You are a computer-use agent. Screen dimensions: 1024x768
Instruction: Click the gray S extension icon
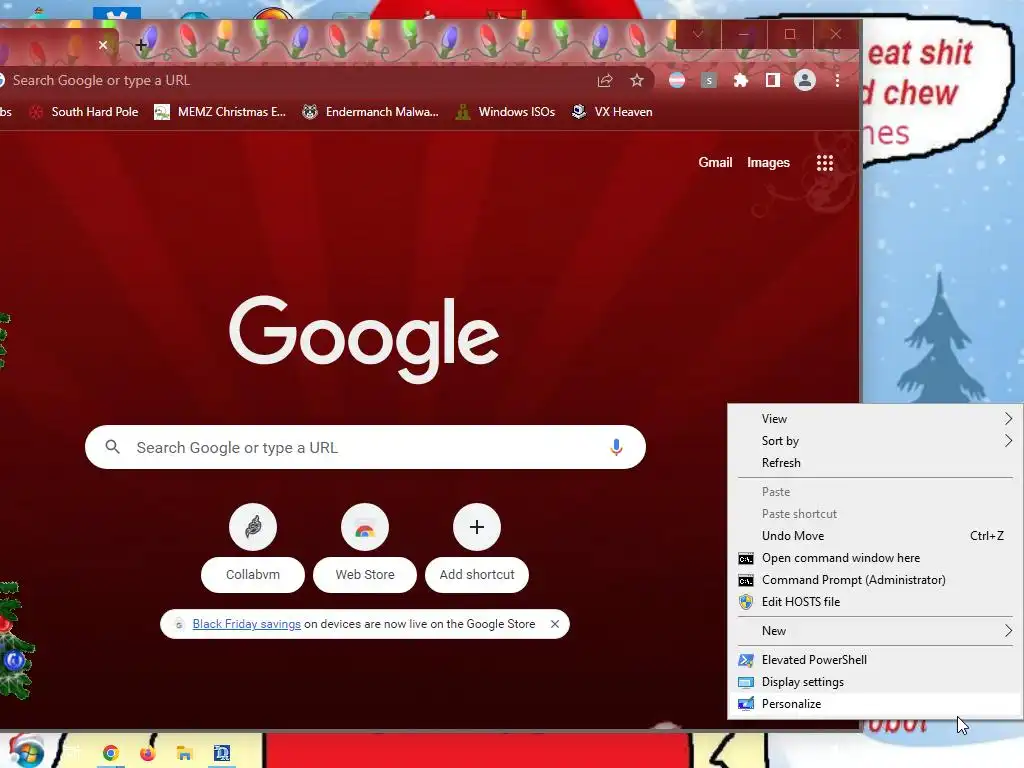709,80
